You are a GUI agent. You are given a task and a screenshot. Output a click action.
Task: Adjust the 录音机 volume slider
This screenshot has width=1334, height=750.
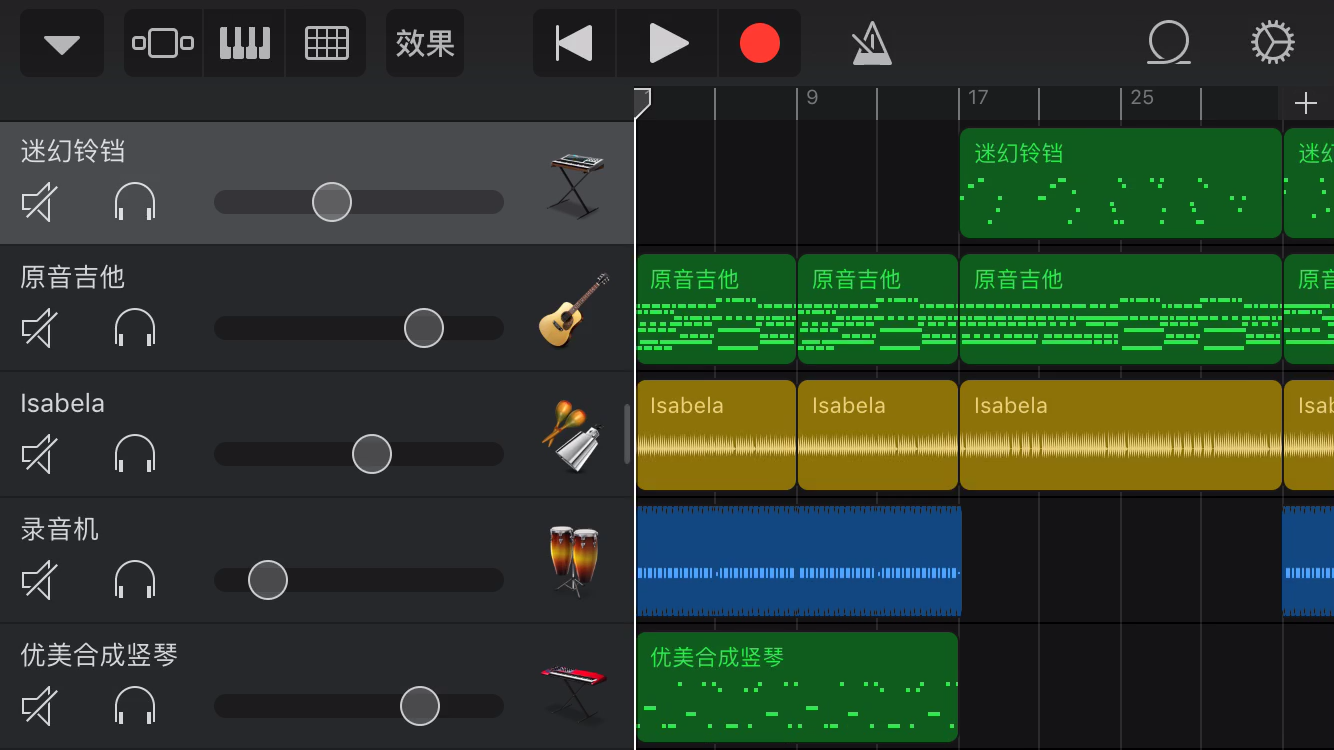[268, 580]
